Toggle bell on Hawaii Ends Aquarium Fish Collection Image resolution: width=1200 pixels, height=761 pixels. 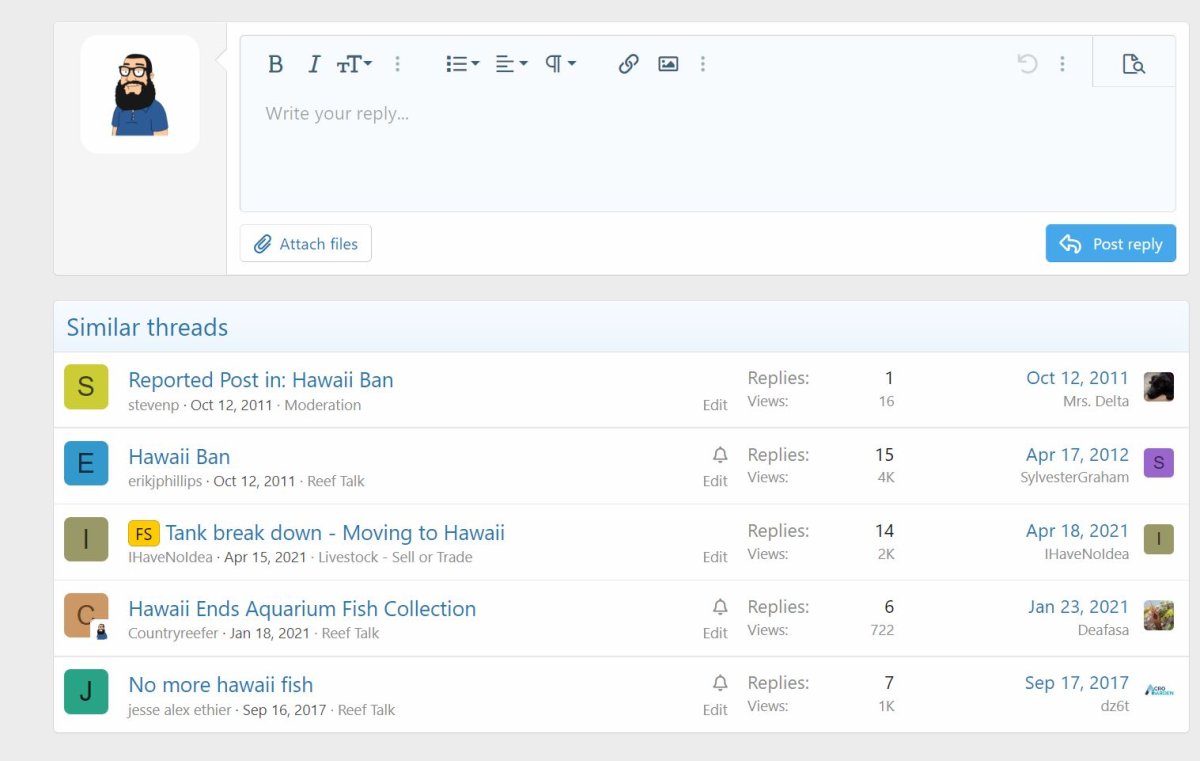720,607
